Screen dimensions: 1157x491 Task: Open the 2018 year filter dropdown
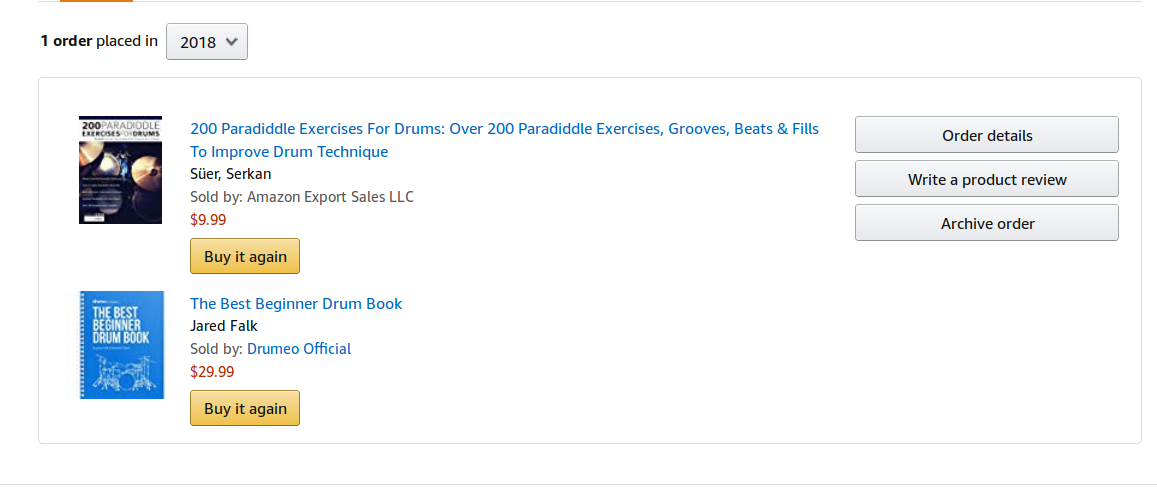207,42
